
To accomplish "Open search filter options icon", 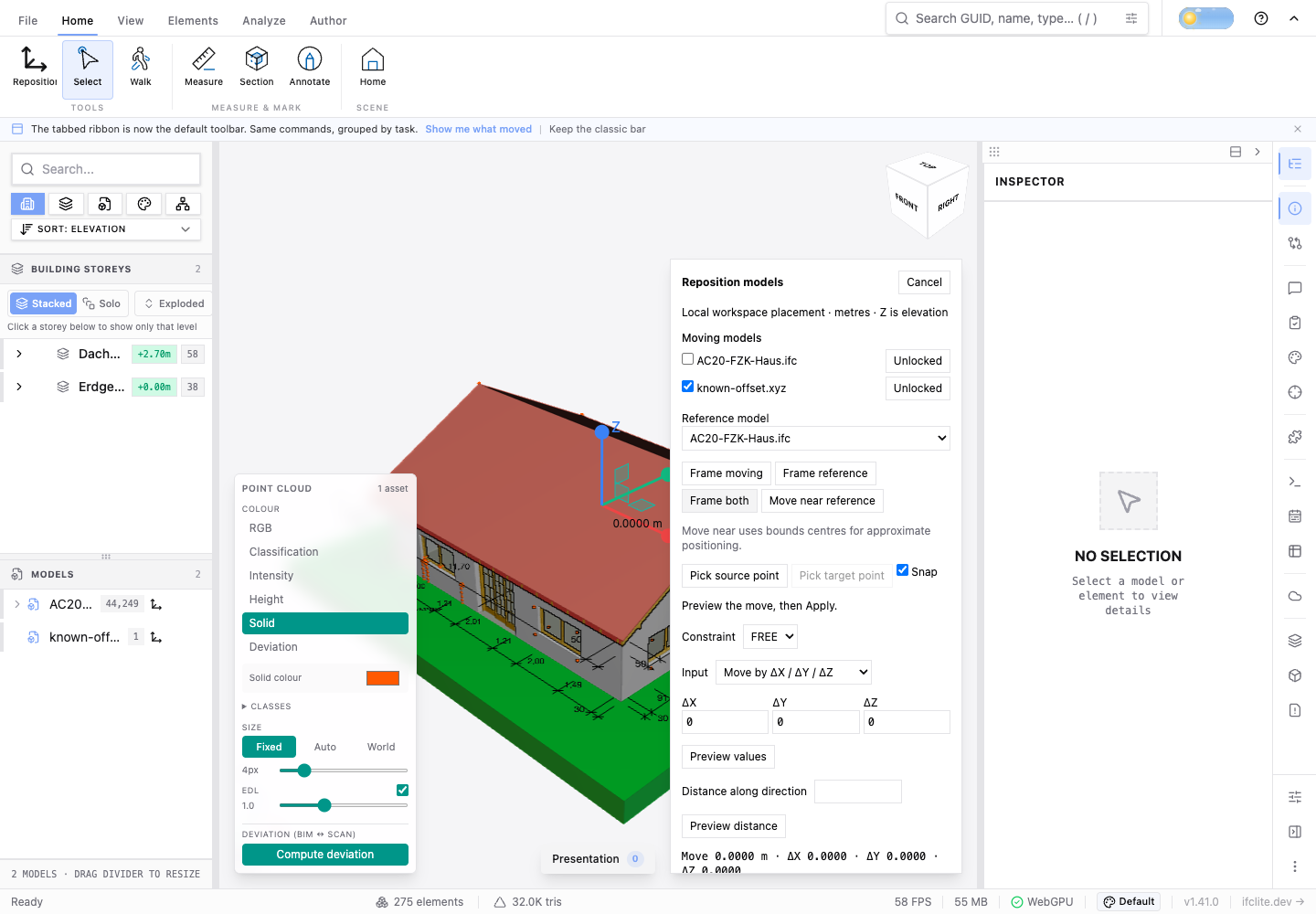I will tap(1131, 18).
